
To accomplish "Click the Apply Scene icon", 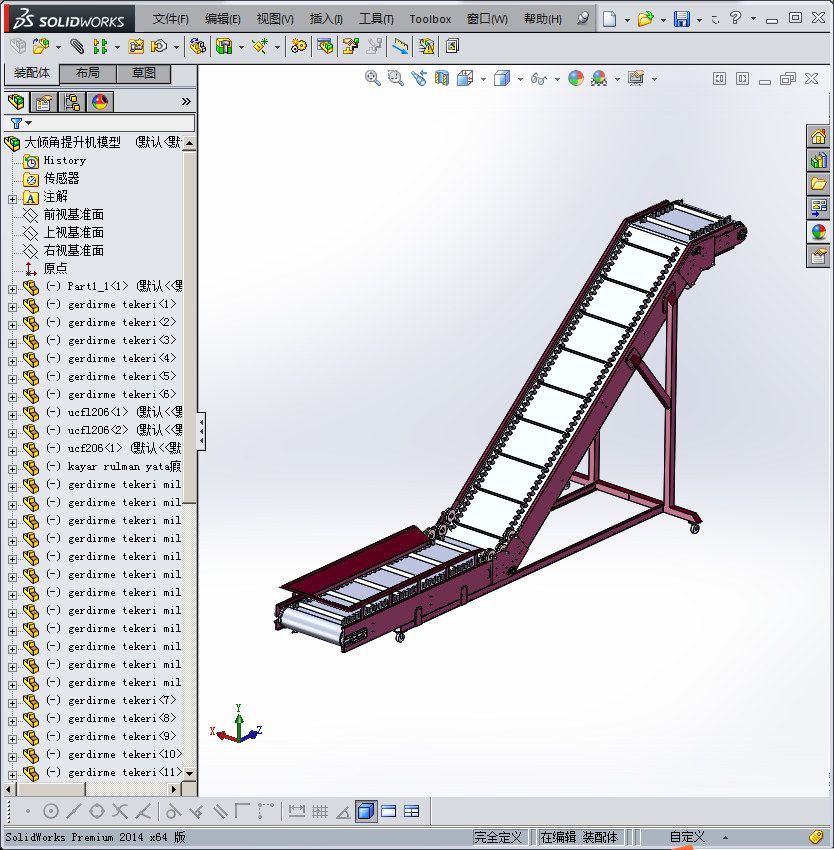I will coord(599,79).
